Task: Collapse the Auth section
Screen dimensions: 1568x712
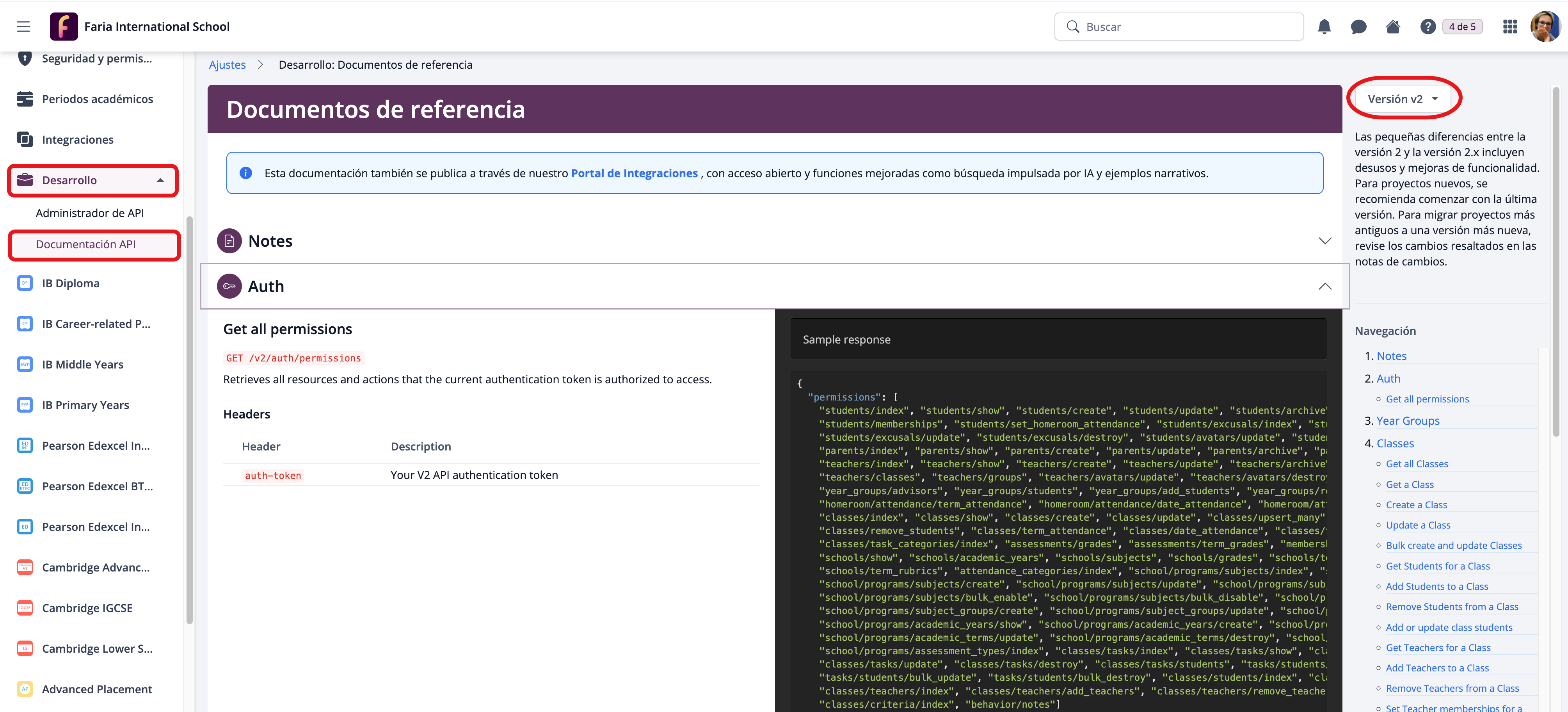Action: pos(1324,286)
